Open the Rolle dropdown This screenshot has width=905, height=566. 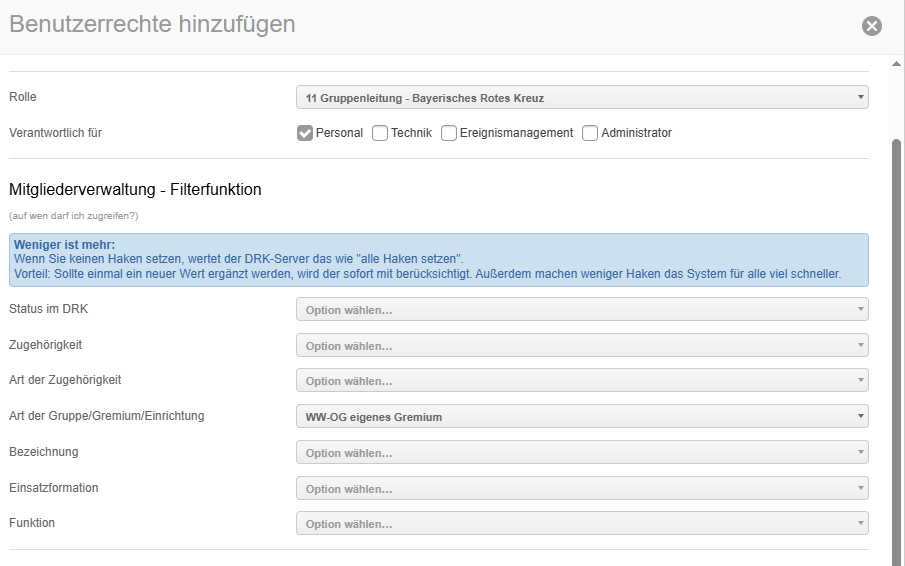point(581,98)
